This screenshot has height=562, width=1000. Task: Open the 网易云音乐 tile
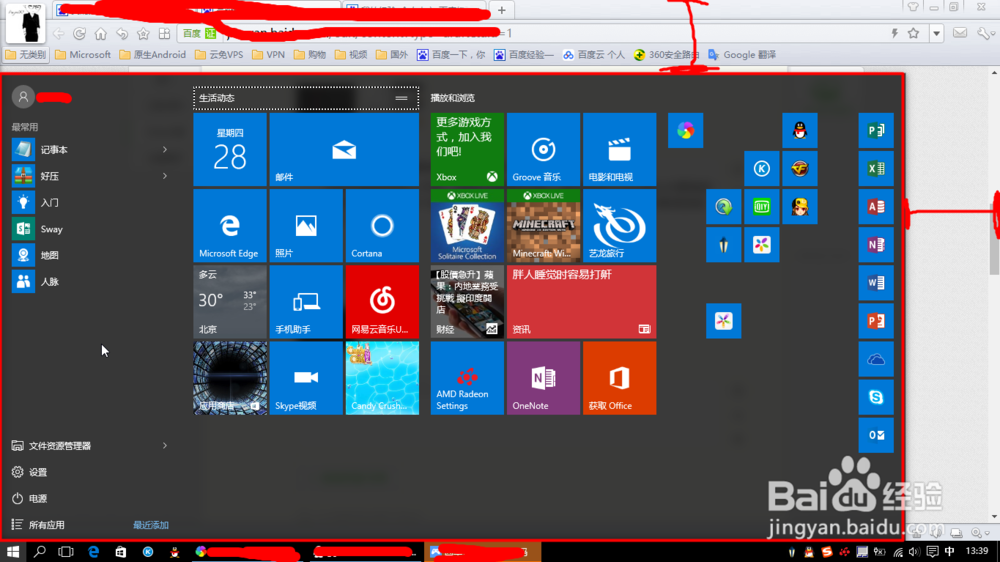[382, 302]
